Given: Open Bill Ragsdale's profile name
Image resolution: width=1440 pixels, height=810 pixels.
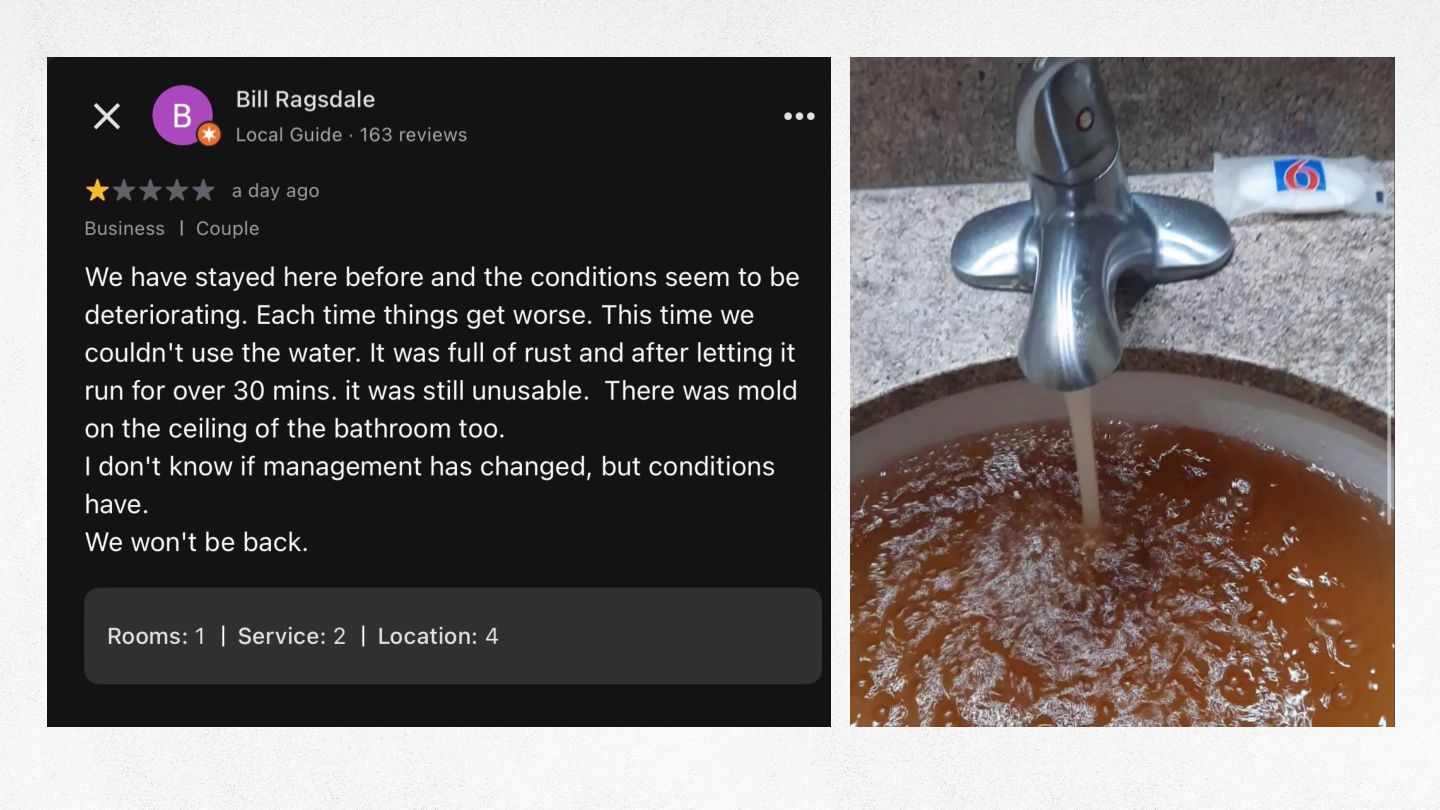Looking at the screenshot, I should tap(305, 99).
